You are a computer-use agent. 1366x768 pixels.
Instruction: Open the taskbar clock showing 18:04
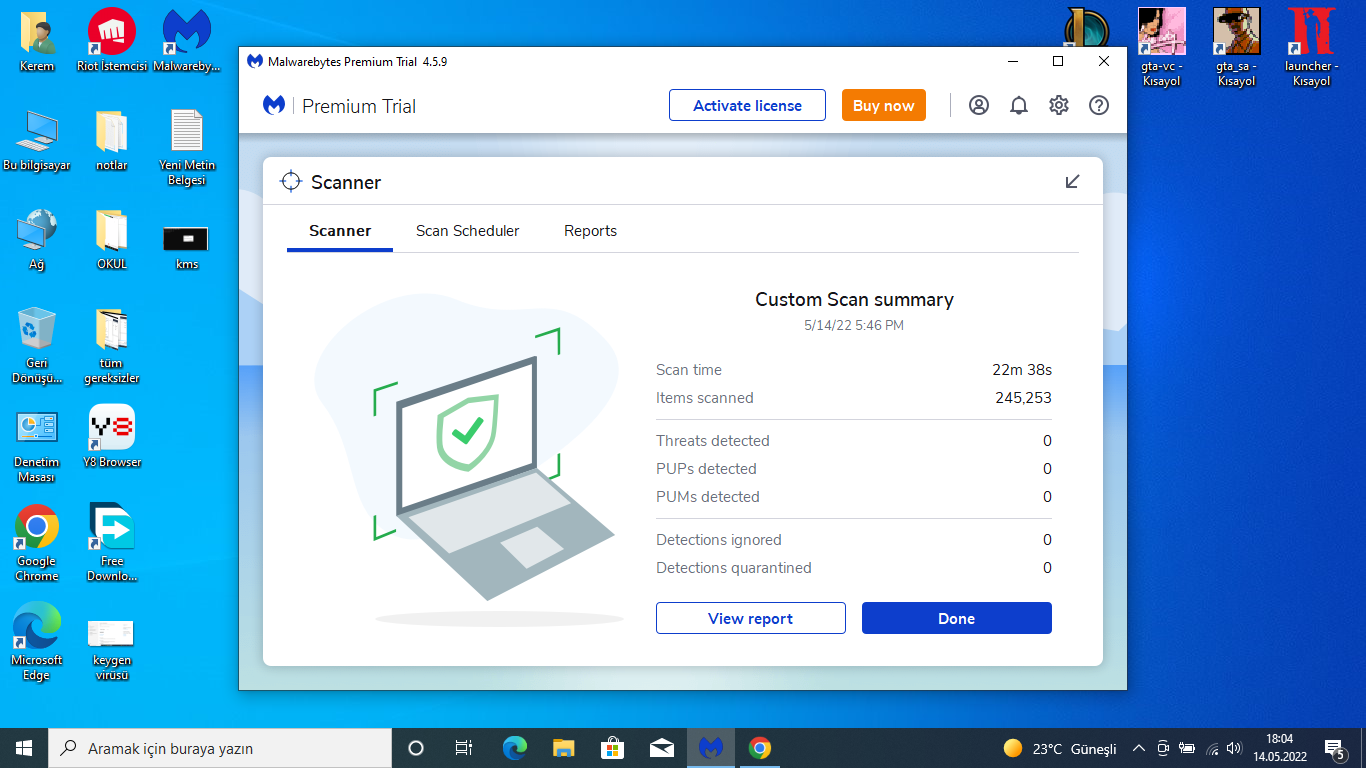[1279, 748]
